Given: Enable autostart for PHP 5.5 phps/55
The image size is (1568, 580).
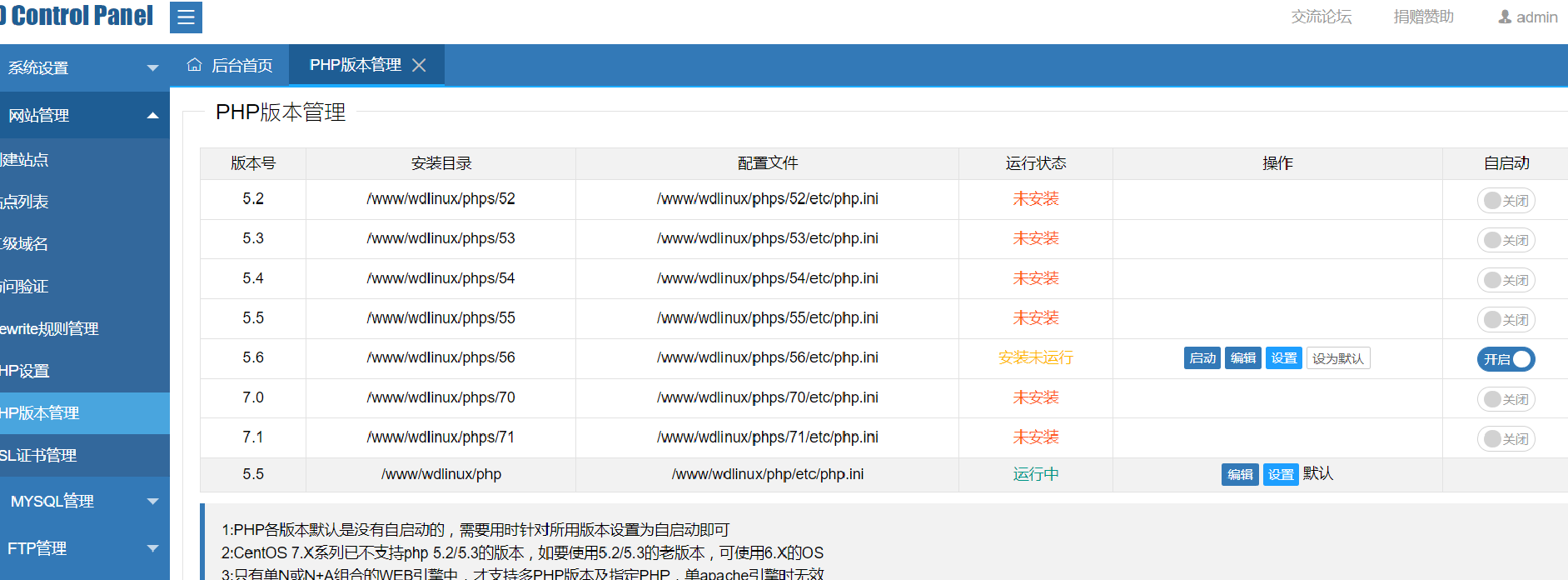Looking at the screenshot, I should point(1506,320).
